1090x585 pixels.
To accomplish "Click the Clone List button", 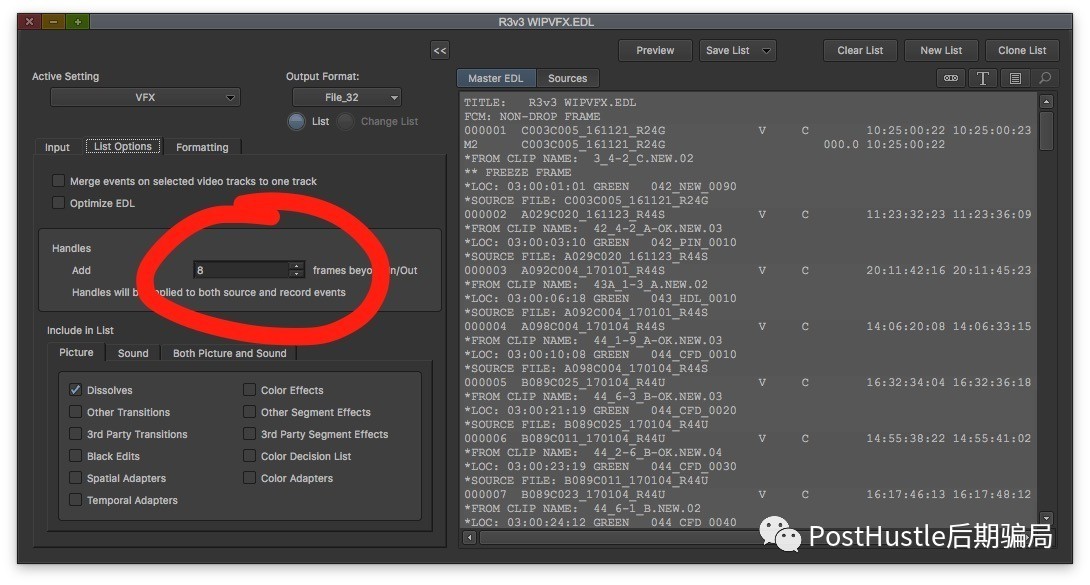I will point(1021,50).
